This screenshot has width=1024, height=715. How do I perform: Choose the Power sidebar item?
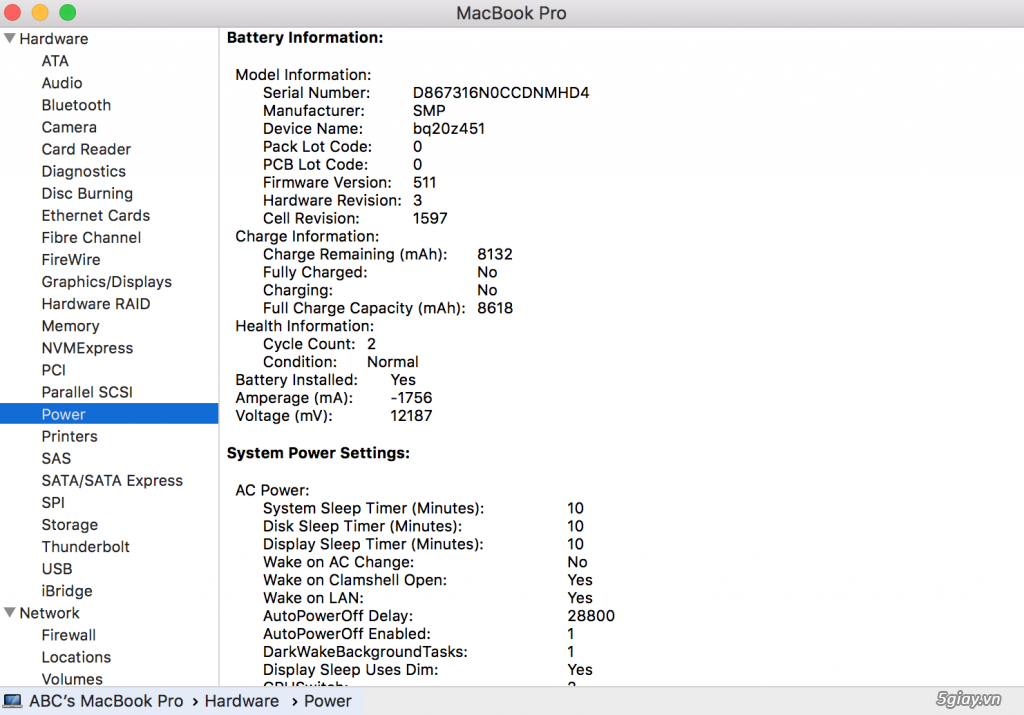63,414
